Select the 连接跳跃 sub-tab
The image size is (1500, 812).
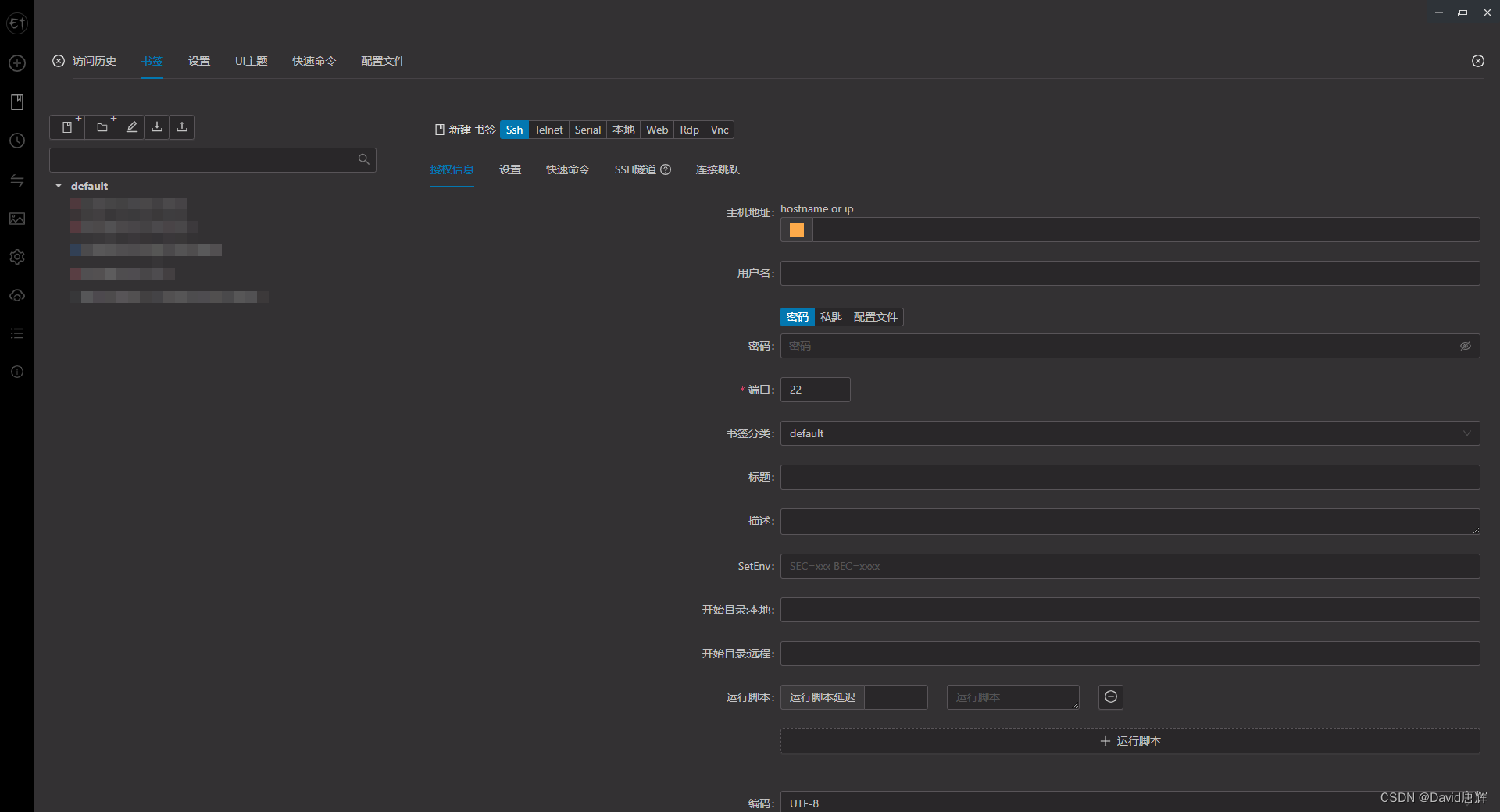coord(718,169)
